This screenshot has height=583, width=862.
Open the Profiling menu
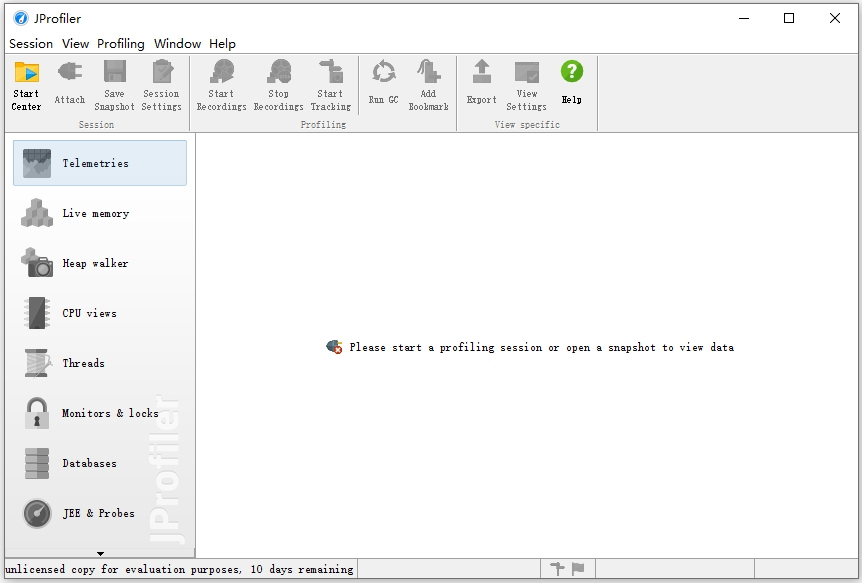coord(121,43)
